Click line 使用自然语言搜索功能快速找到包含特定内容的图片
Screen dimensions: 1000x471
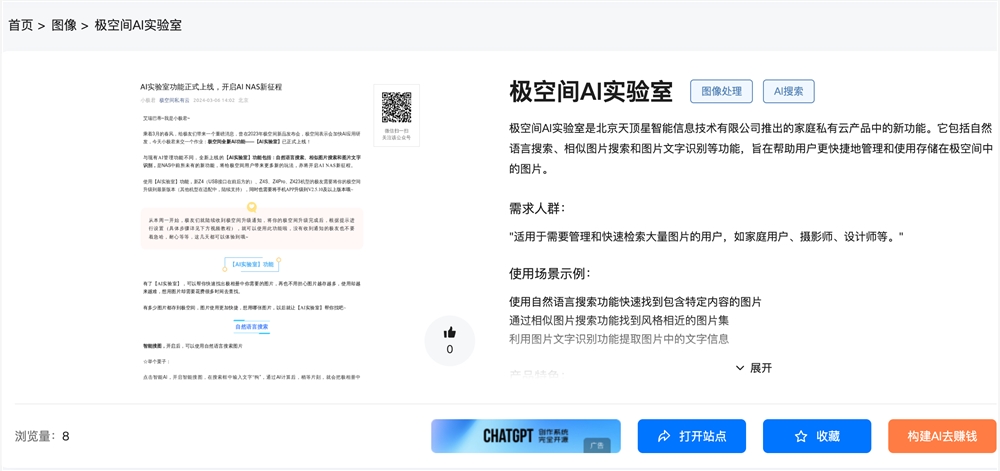(x=635, y=301)
